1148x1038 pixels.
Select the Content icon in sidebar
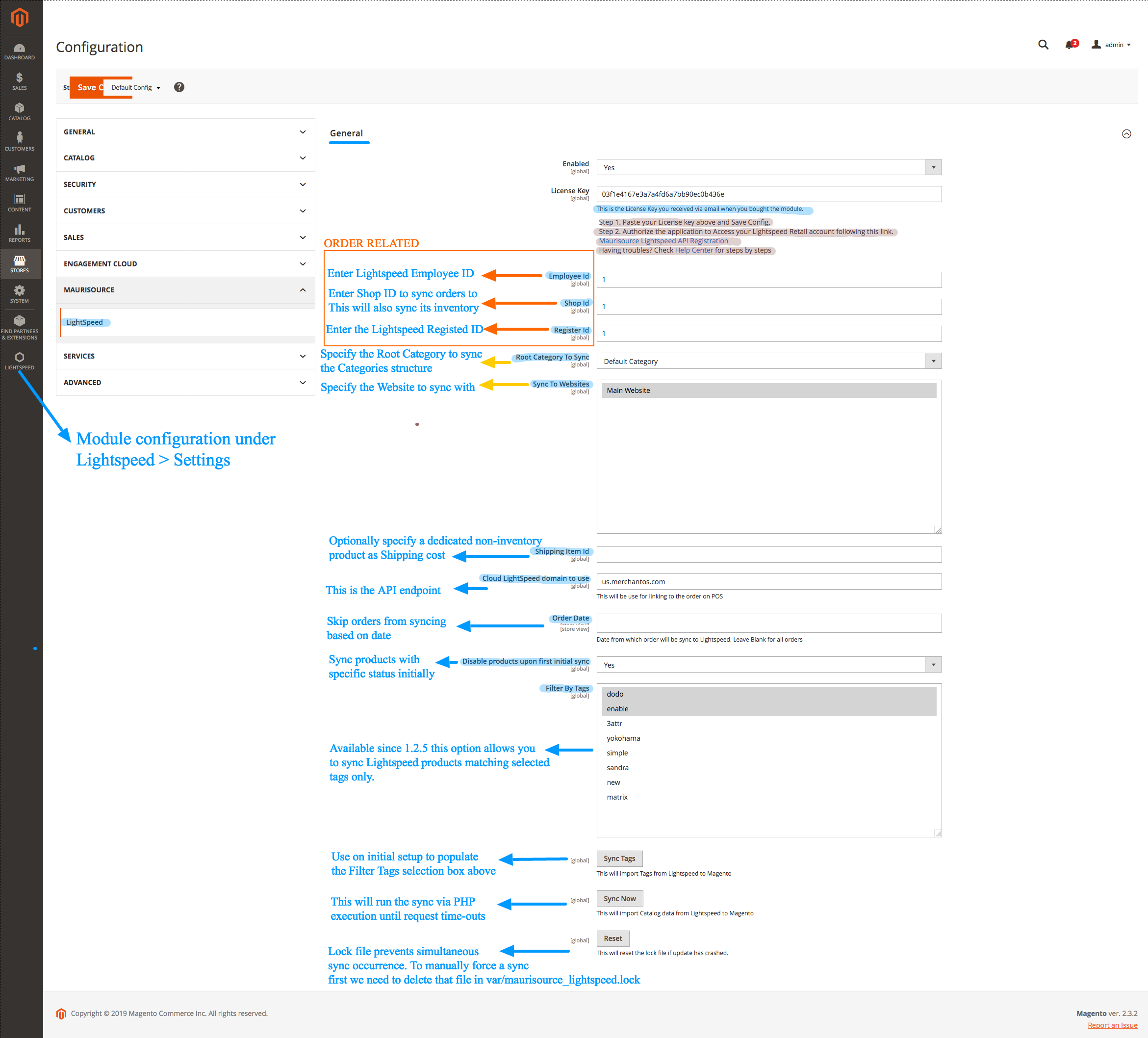click(19, 202)
